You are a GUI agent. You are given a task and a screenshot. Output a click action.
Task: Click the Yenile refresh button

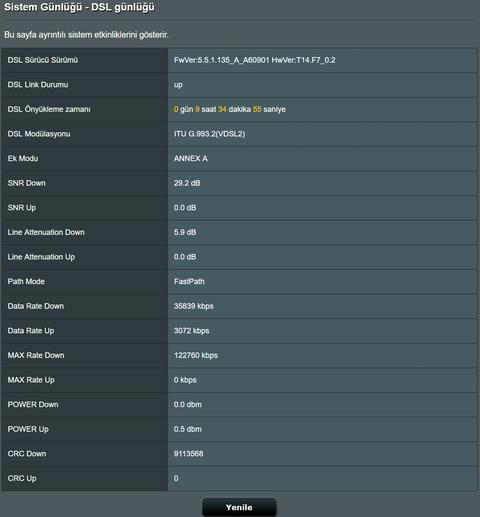[239, 507]
